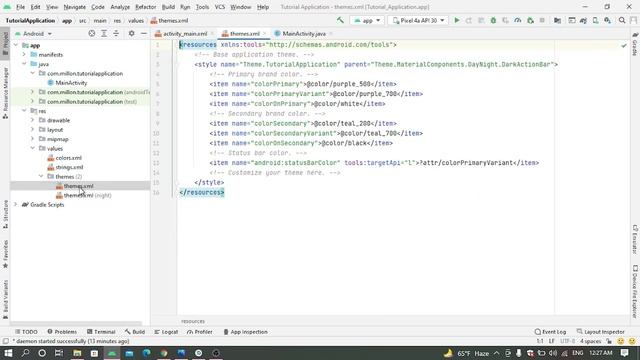Open the Emulator side panel

coord(635,239)
